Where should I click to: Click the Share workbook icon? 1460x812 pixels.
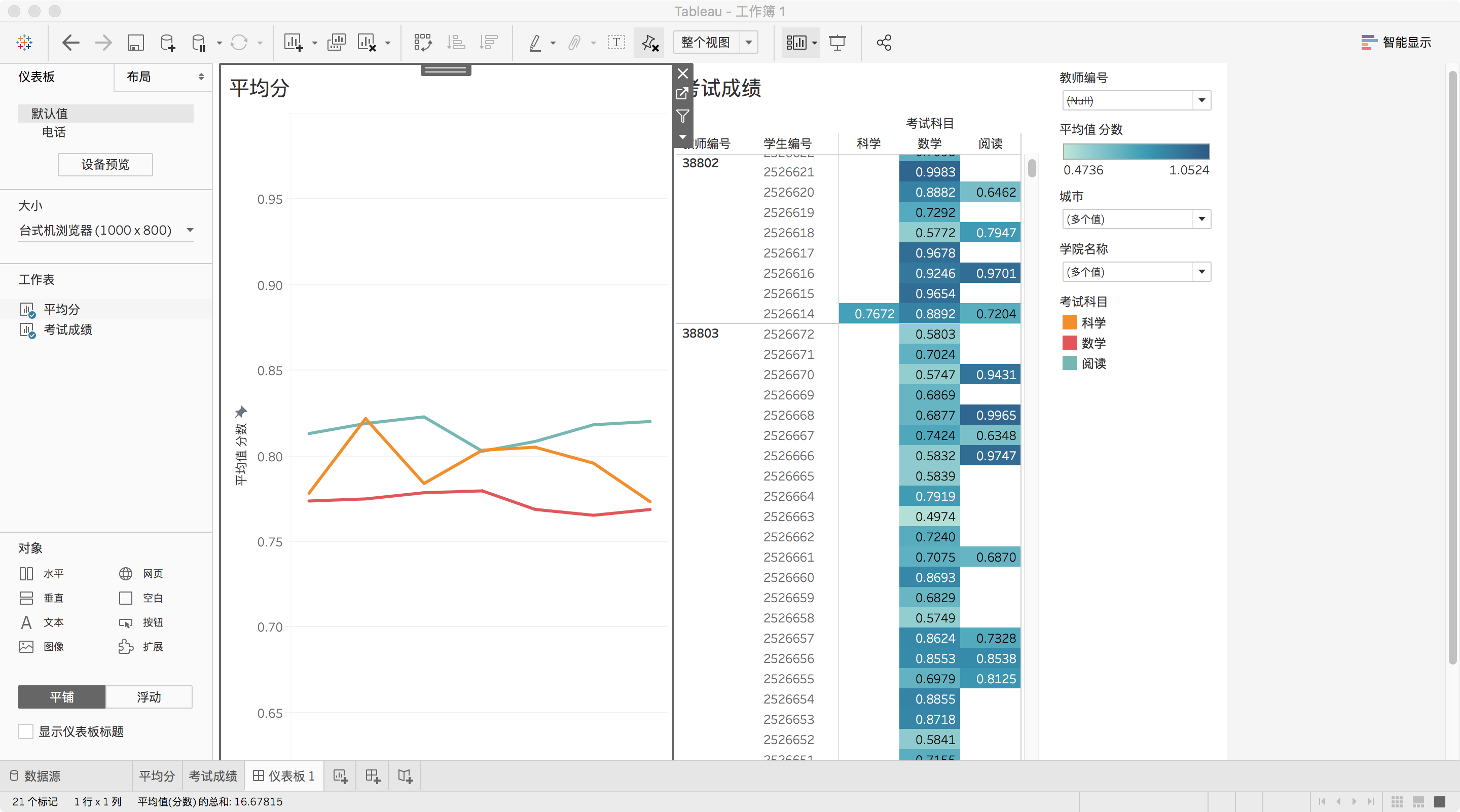click(884, 43)
